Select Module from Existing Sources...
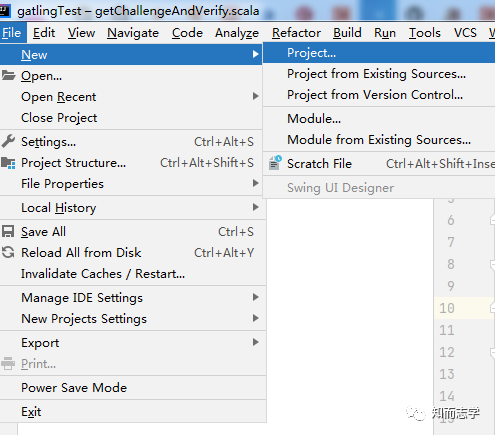This screenshot has width=495, height=435. (379, 140)
